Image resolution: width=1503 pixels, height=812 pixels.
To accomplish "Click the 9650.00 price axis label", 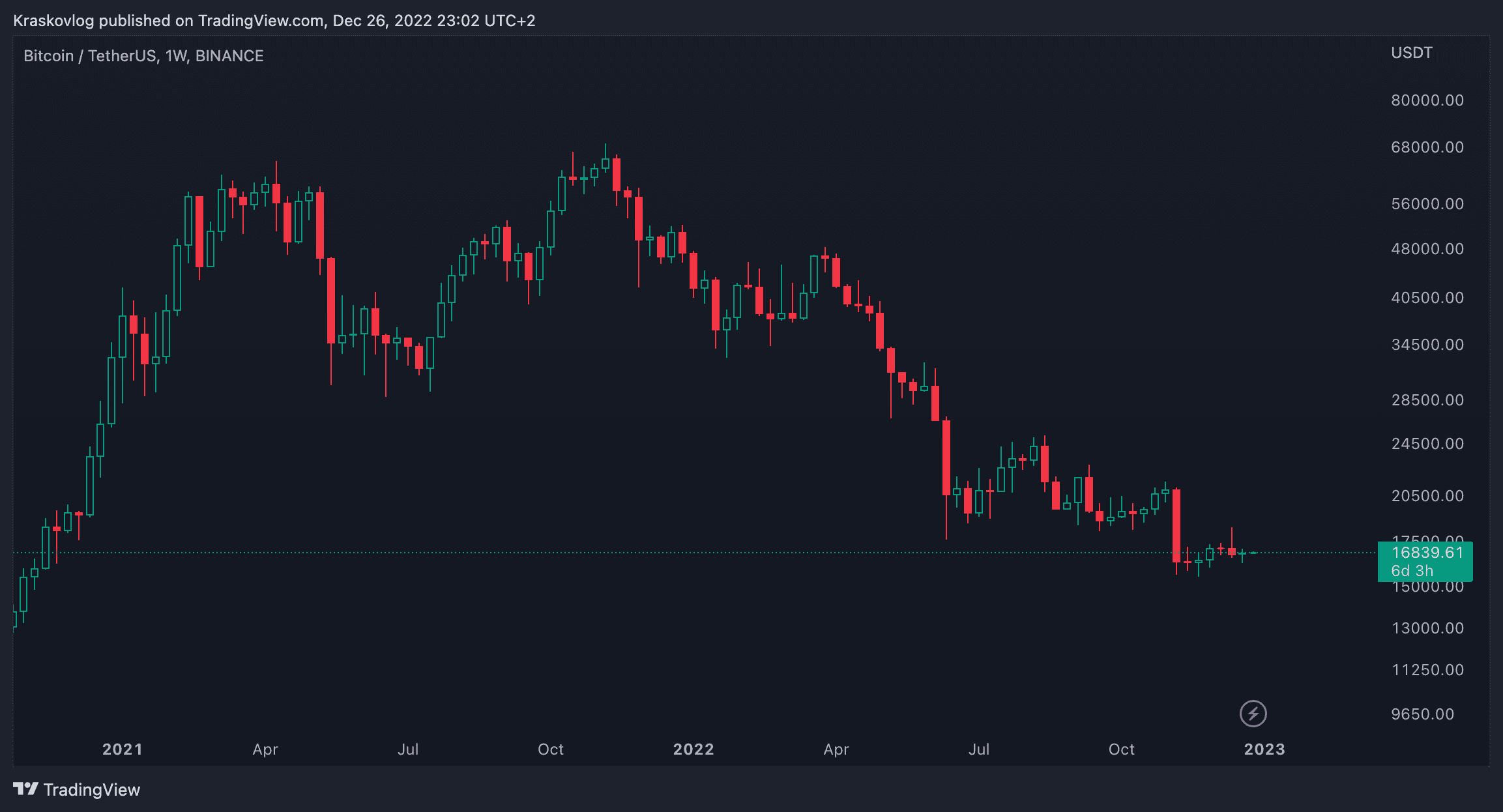I will (1422, 714).
